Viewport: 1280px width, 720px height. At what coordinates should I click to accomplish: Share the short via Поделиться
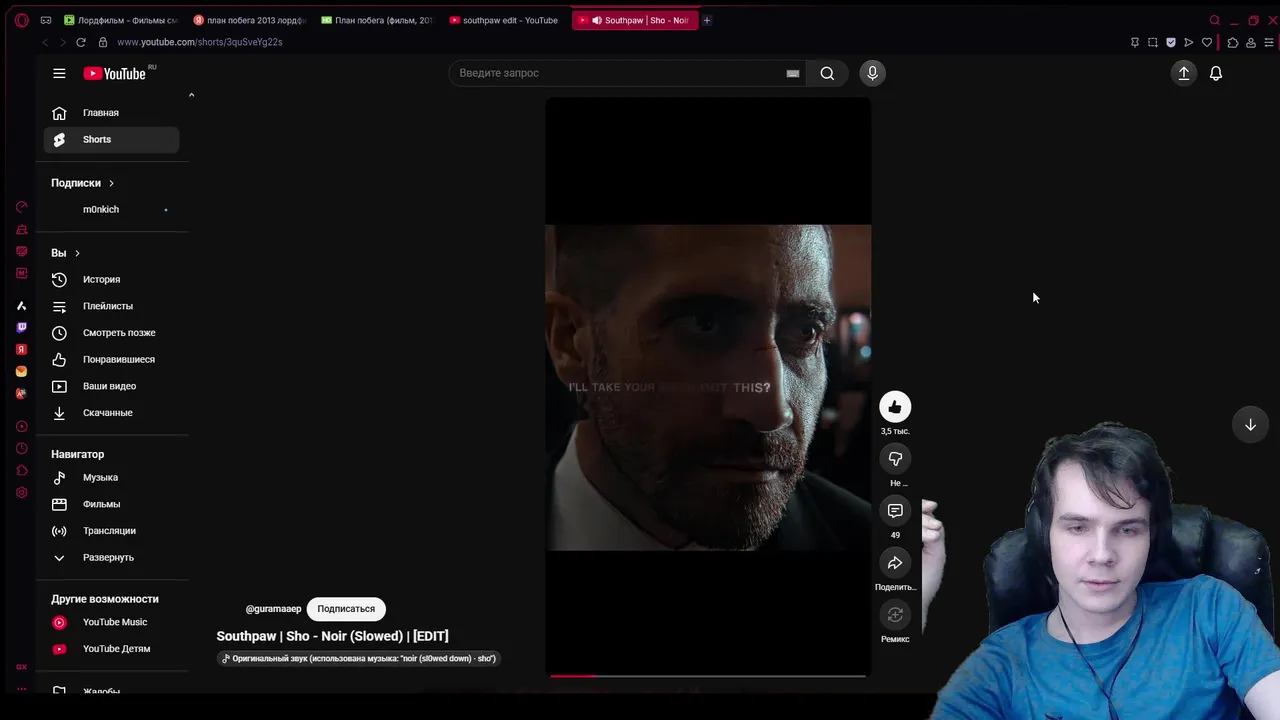(895, 563)
